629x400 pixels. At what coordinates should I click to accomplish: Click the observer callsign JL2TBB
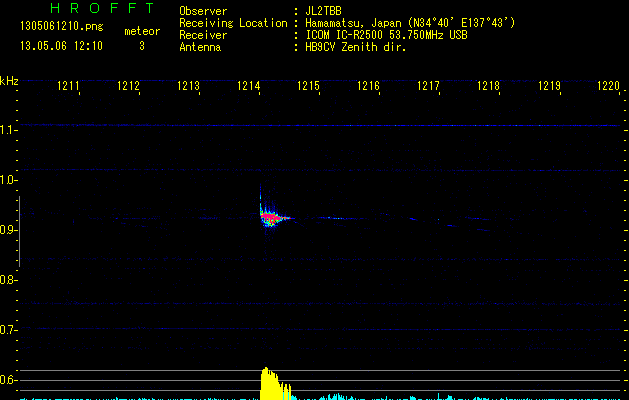click(x=326, y=10)
